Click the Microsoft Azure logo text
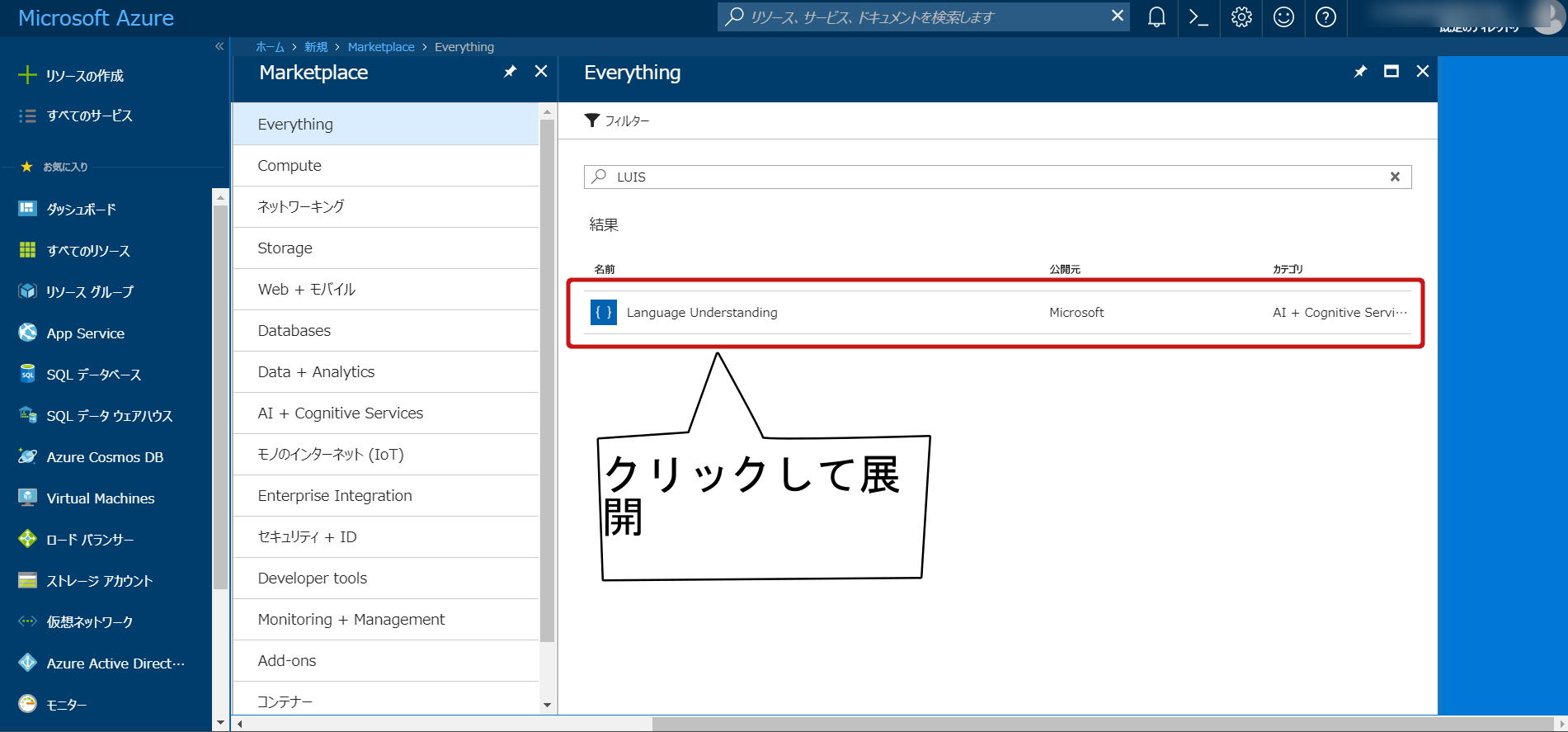This screenshot has height=732, width=1568. coord(96,18)
